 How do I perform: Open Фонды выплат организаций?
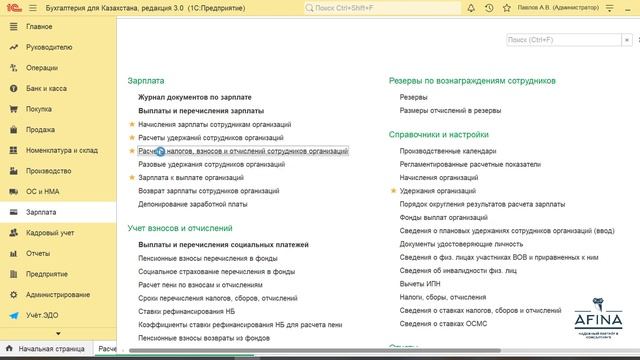(x=444, y=218)
